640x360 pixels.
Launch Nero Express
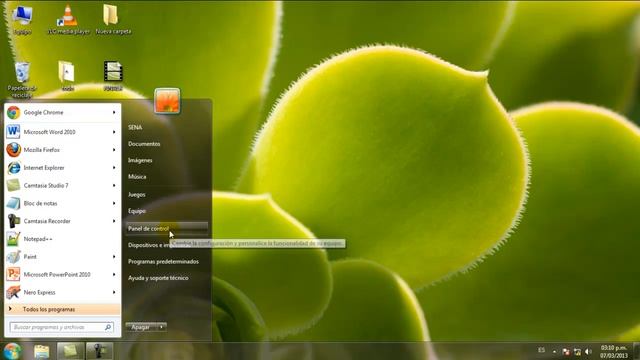62,292
